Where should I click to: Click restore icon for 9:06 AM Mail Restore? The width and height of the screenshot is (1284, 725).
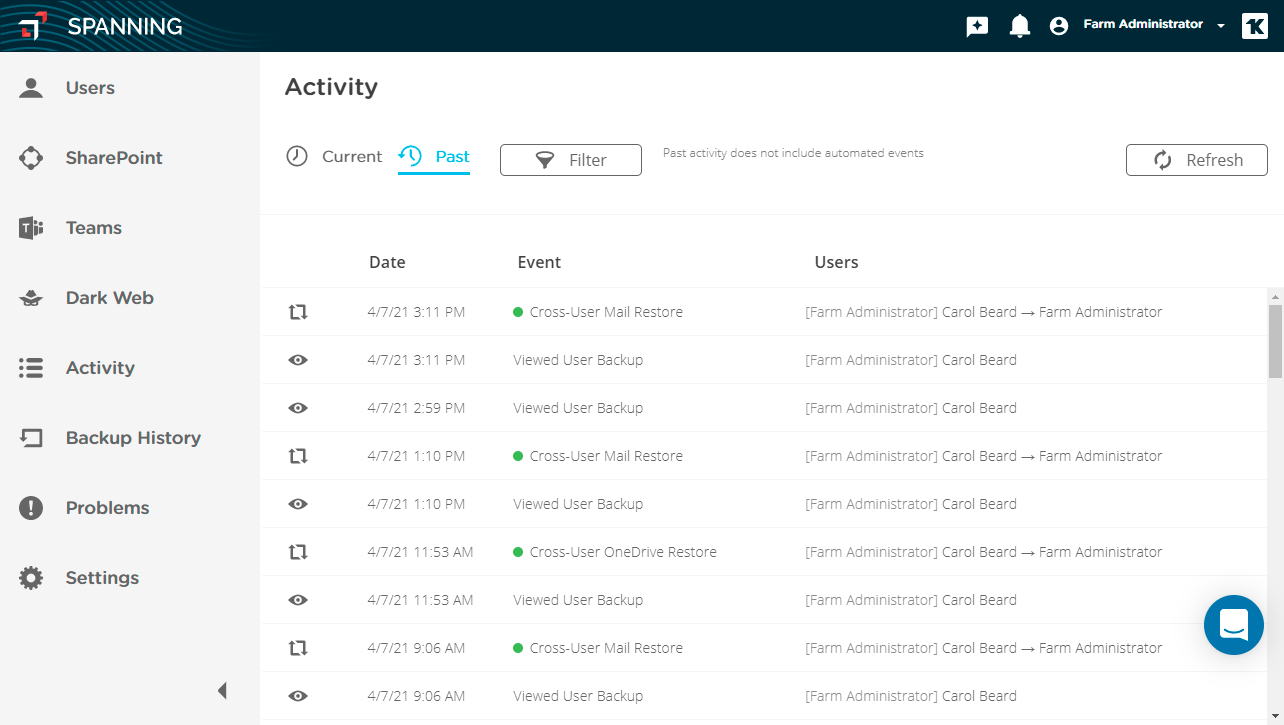coord(298,648)
